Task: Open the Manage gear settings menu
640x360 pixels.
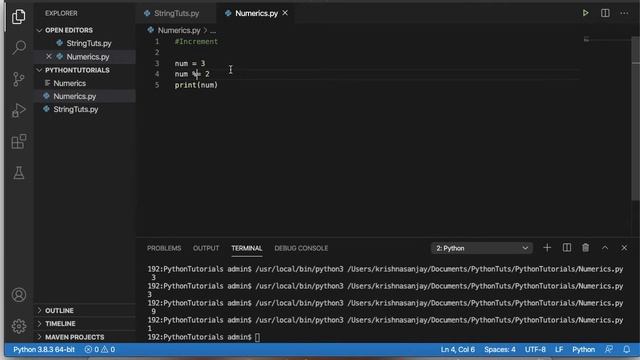Action: [x=19, y=326]
